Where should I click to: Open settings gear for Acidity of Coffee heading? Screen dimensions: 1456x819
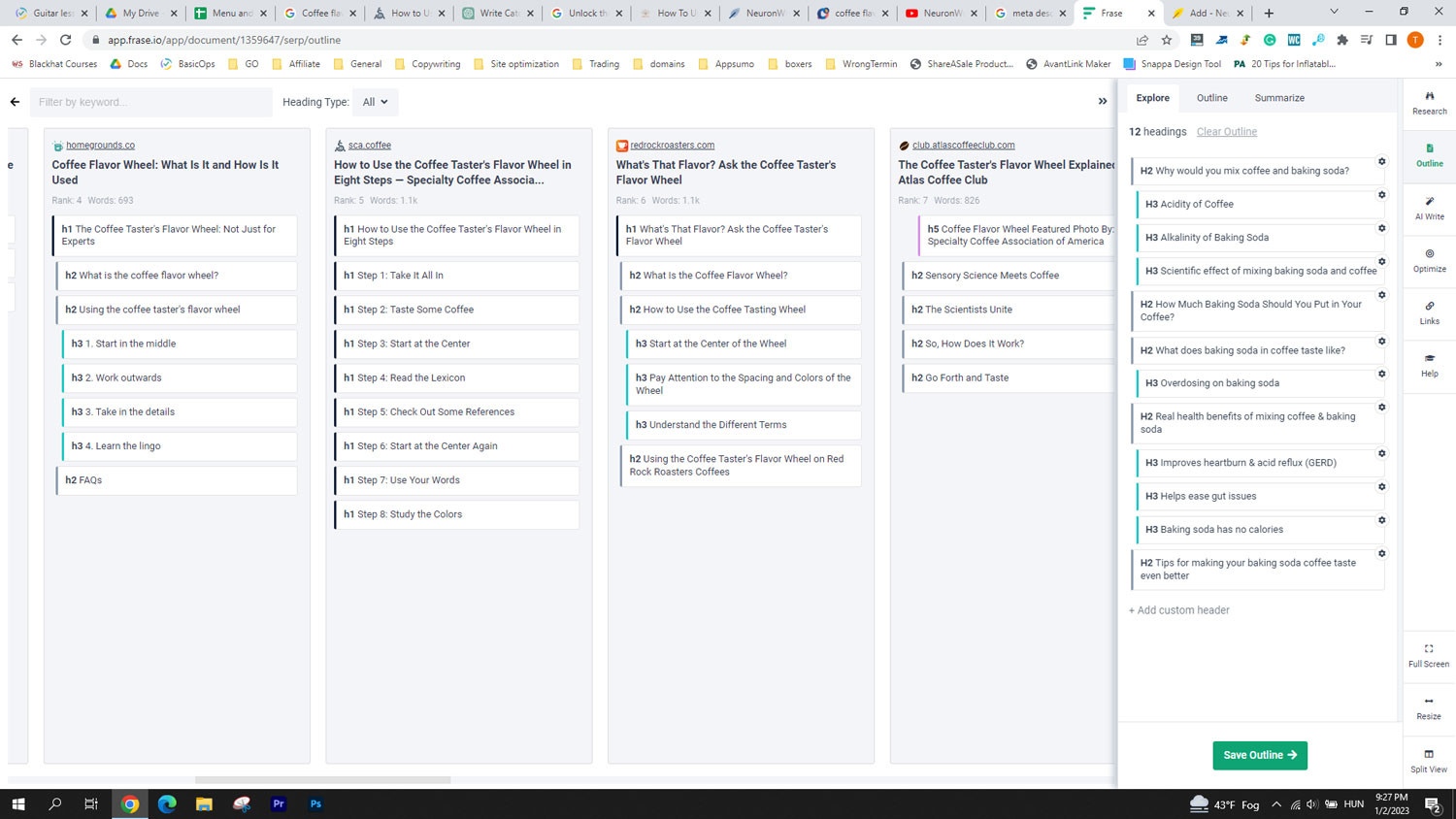coord(1382,195)
